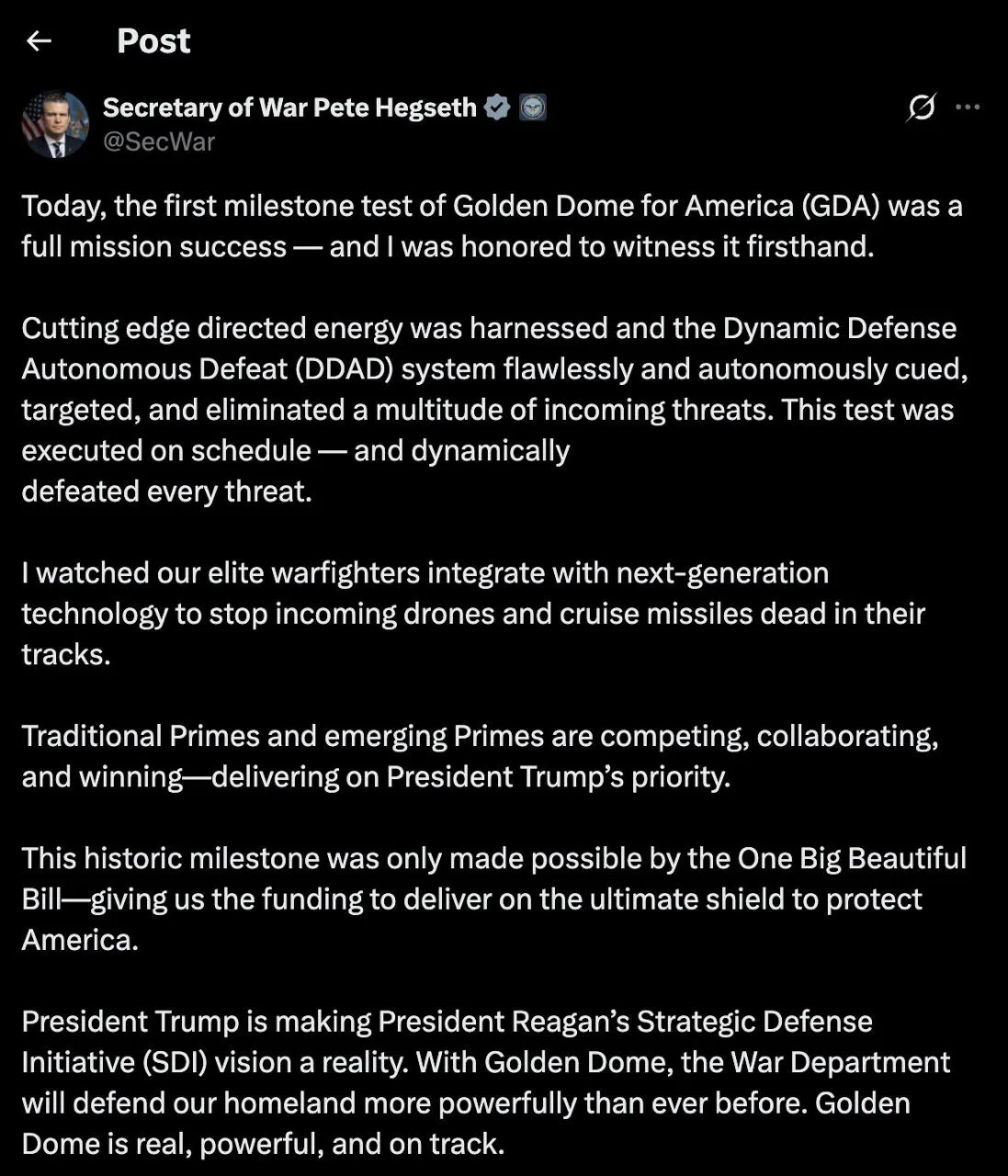Open the three-dot More options menu

968,107
